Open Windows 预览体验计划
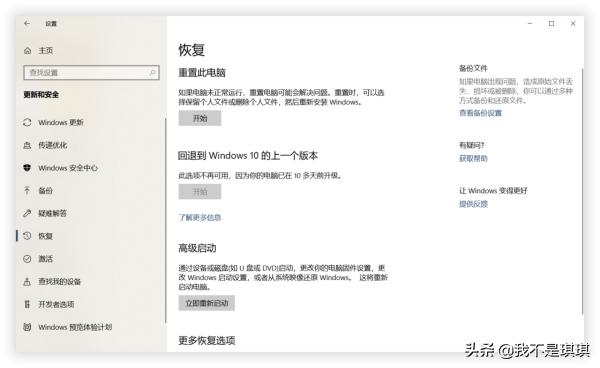Viewport: 600px width, 368px height. coord(75,327)
